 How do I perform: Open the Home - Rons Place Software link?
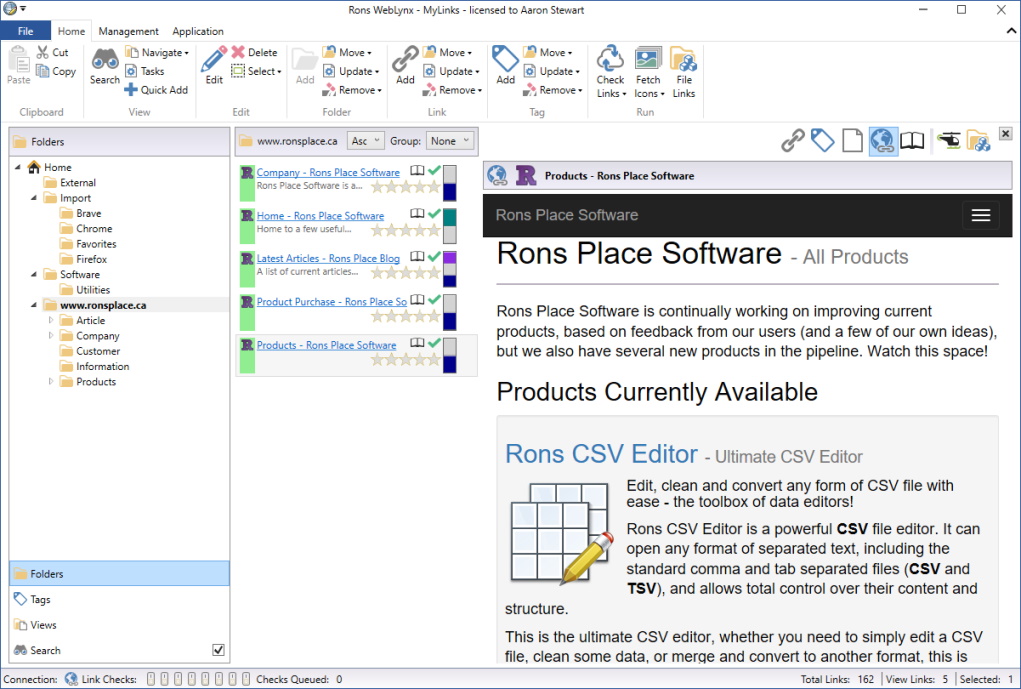[320, 216]
